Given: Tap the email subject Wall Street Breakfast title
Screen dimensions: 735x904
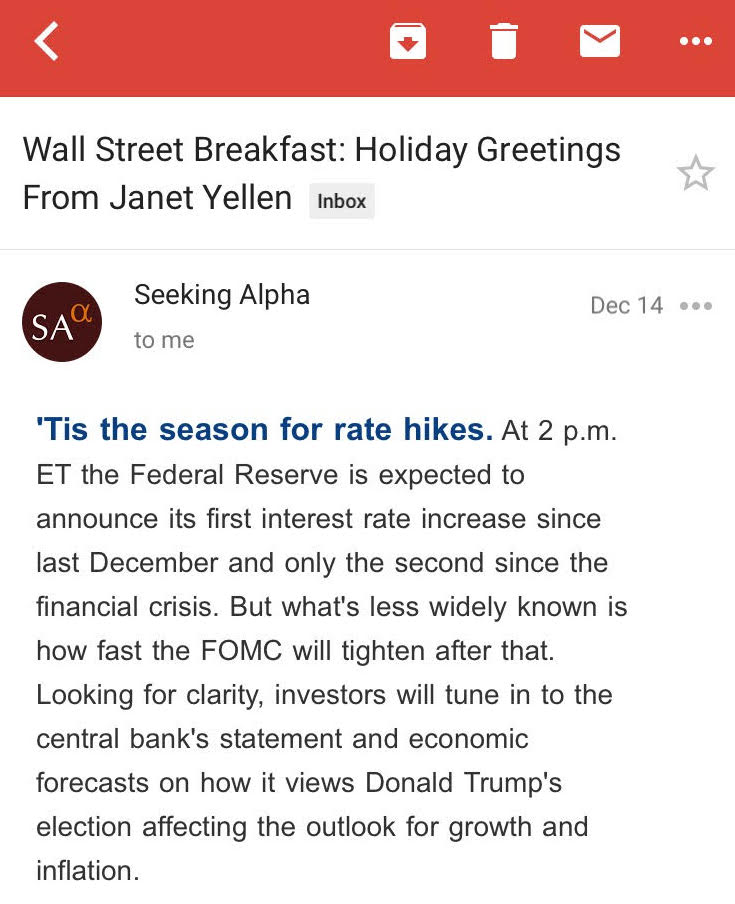Looking at the screenshot, I should 322,173.
